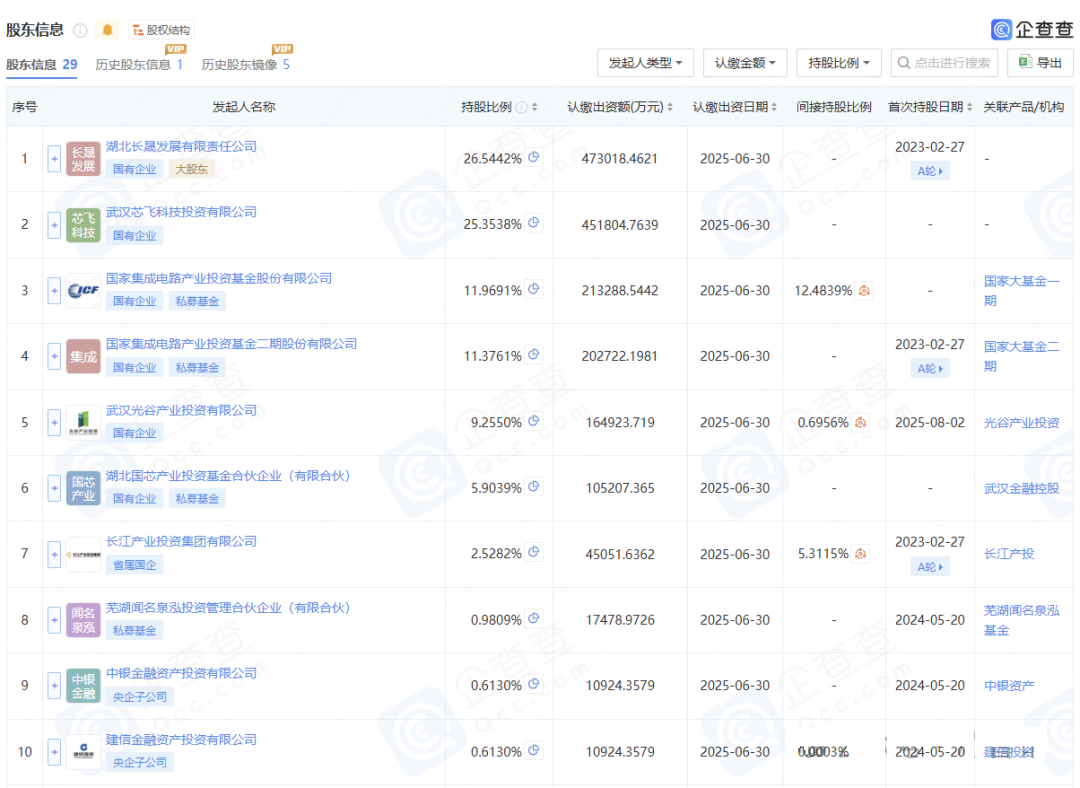The width and height of the screenshot is (1080, 788).
Task: Click 私募基金 tag under 芜湖闻名泉泓
Action: pyautogui.click(x=134, y=630)
